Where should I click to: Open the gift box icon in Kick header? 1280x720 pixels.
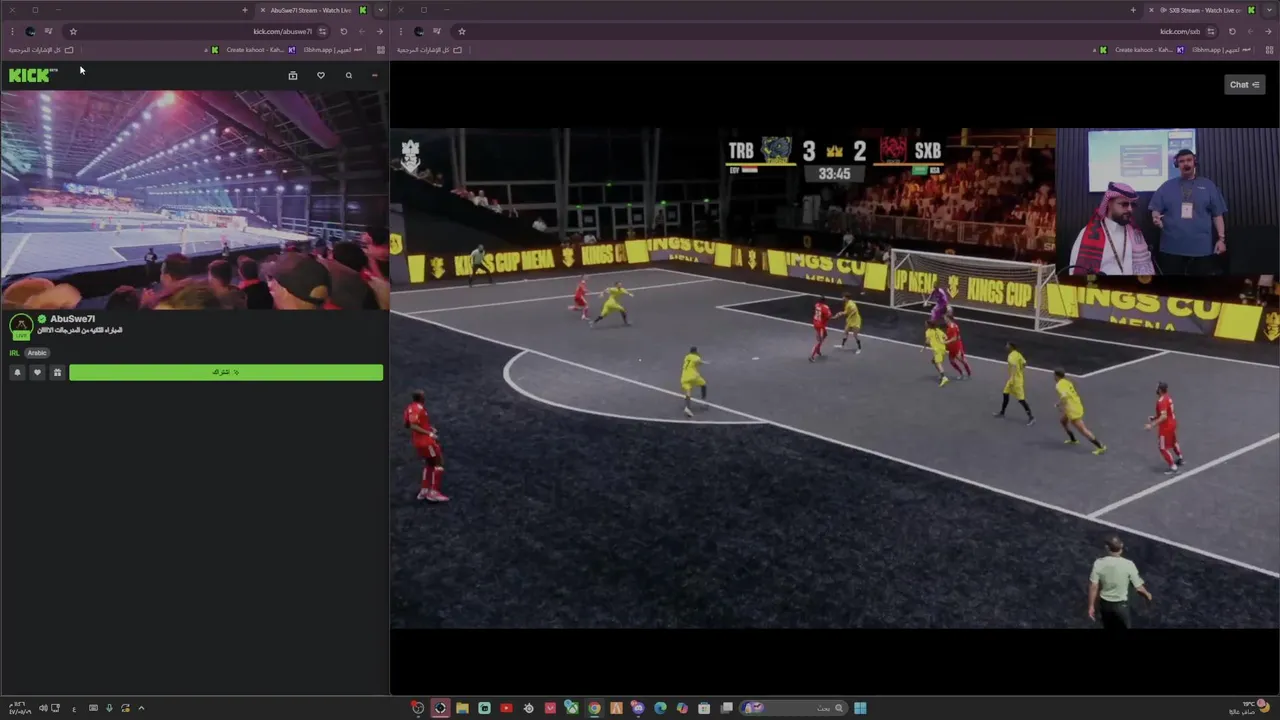click(293, 75)
